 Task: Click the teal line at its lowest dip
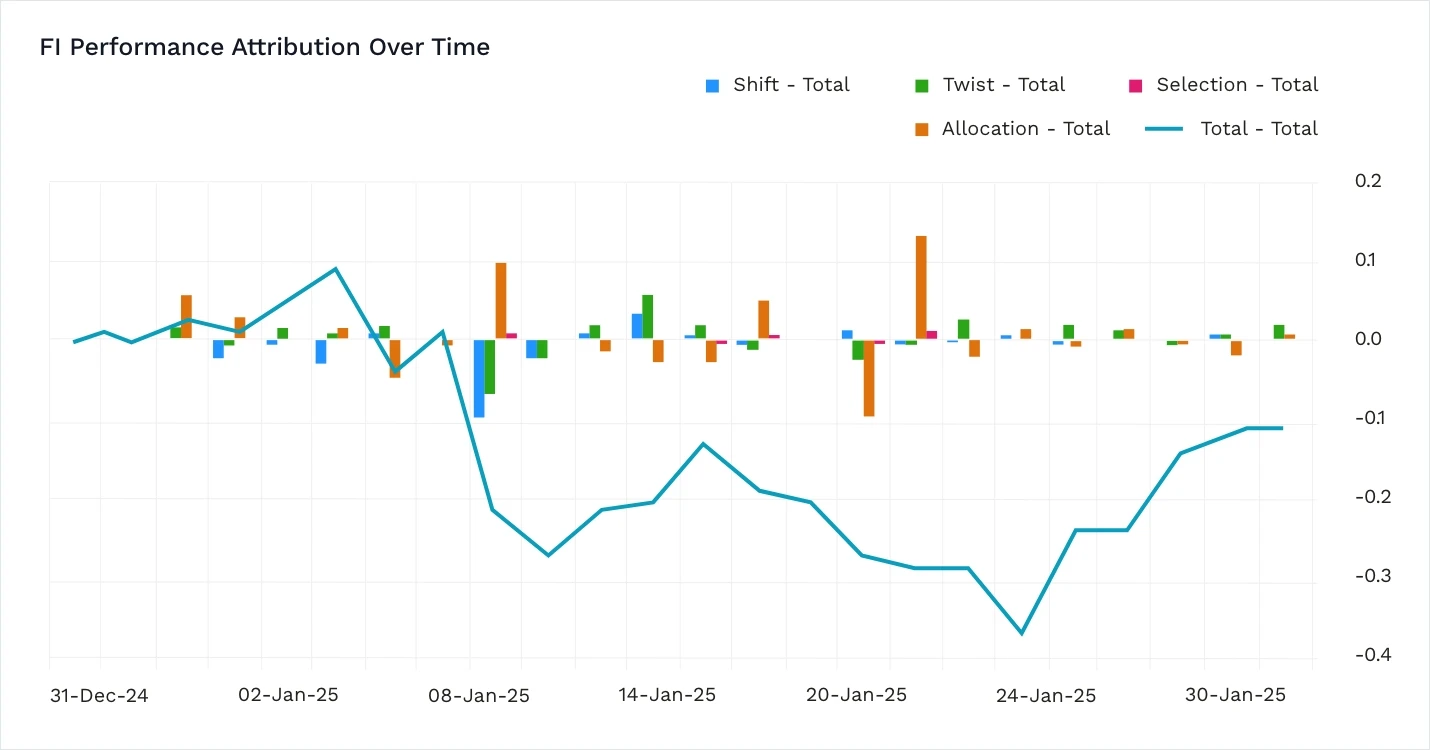point(1021,633)
